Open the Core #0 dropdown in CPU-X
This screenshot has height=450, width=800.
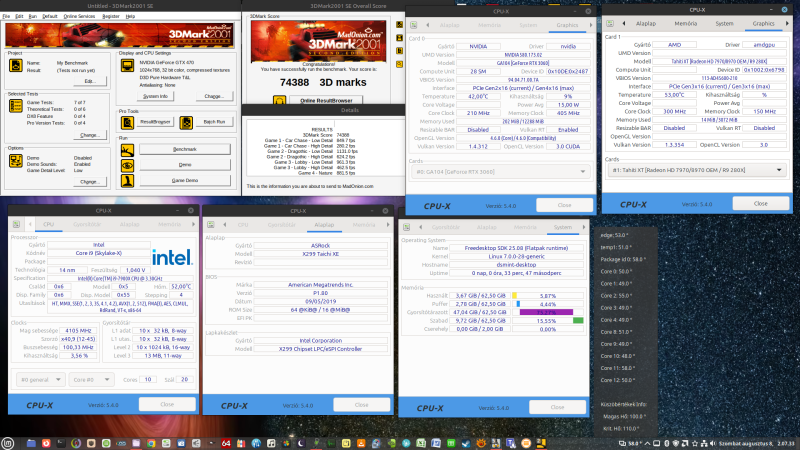coord(91,380)
